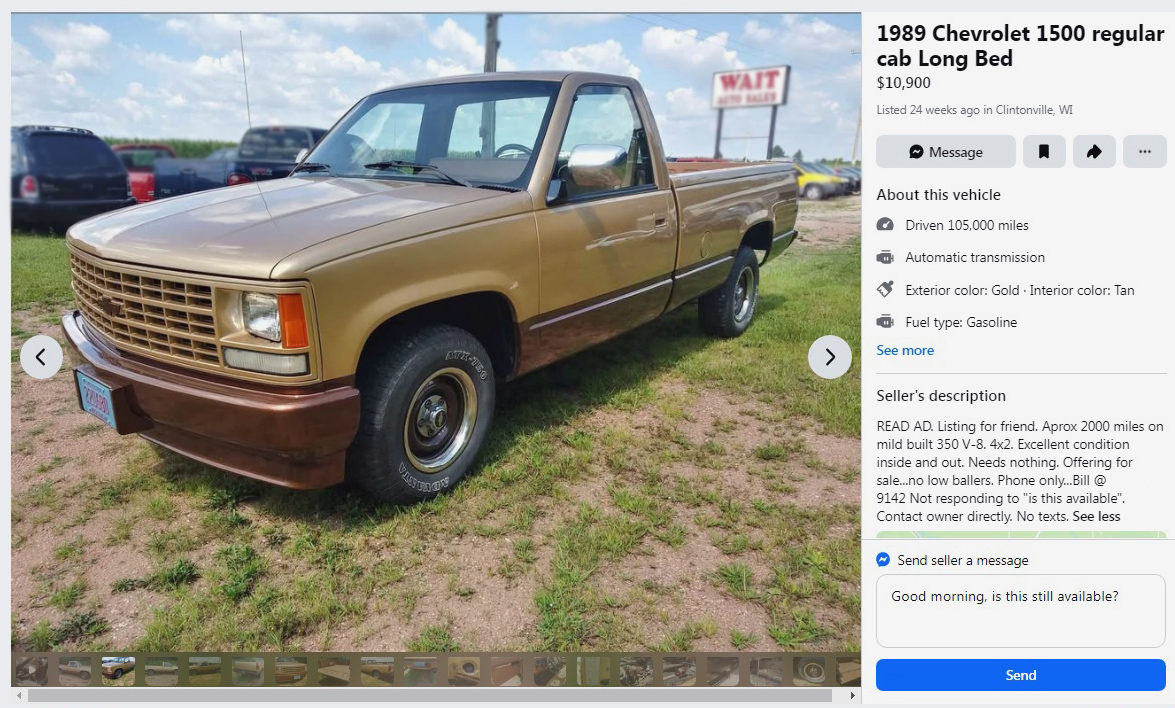Click the transmission icon next to Automatic
The image size is (1175, 708).
885,257
